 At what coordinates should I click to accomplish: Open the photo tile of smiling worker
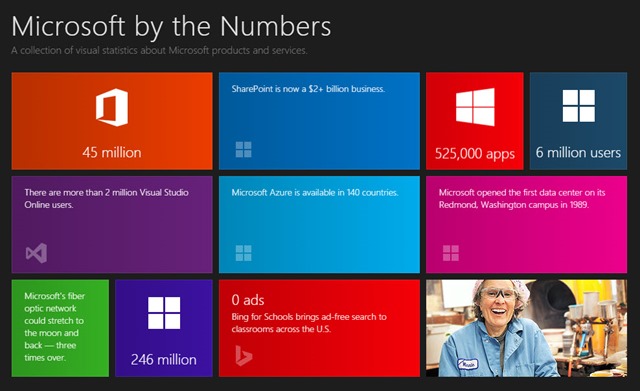point(527,328)
